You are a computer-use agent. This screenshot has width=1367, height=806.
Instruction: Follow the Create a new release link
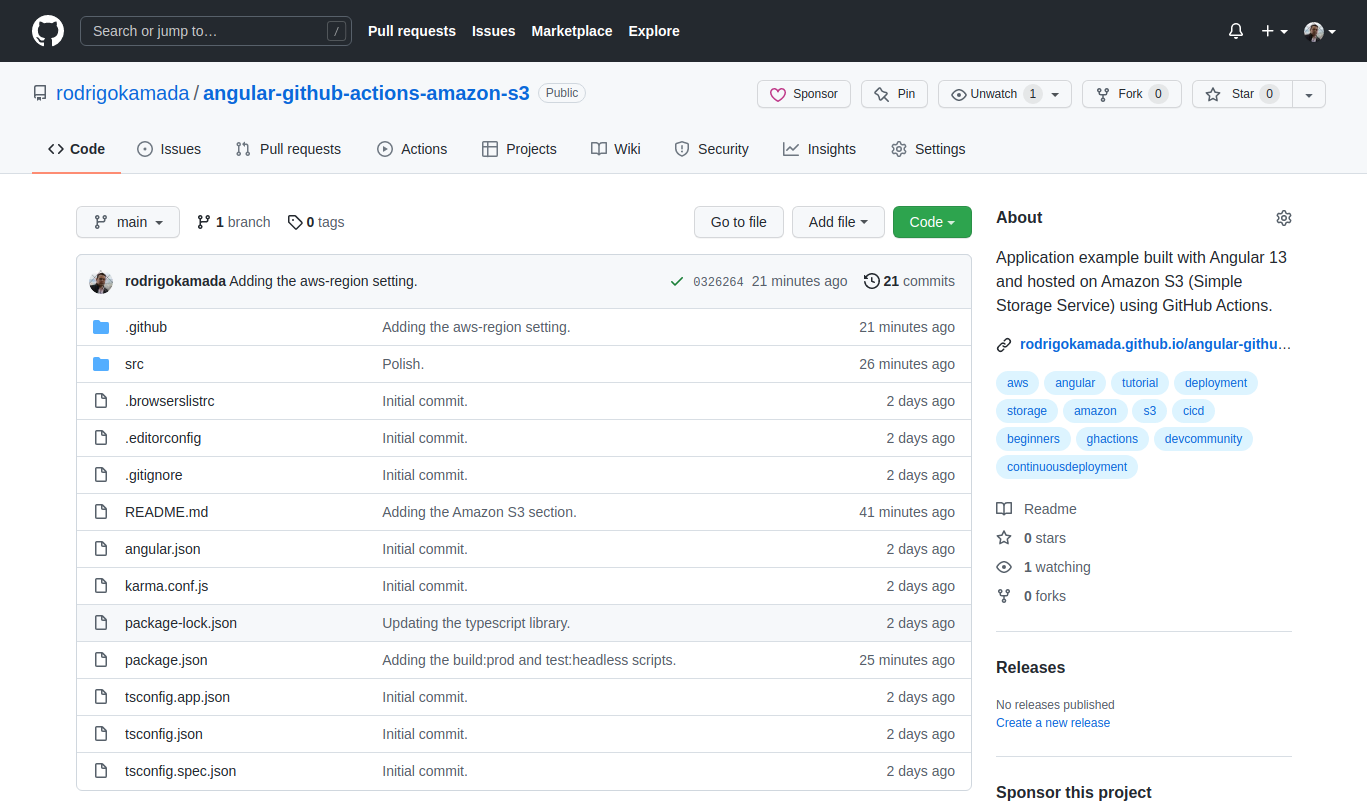(x=1052, y=722)
